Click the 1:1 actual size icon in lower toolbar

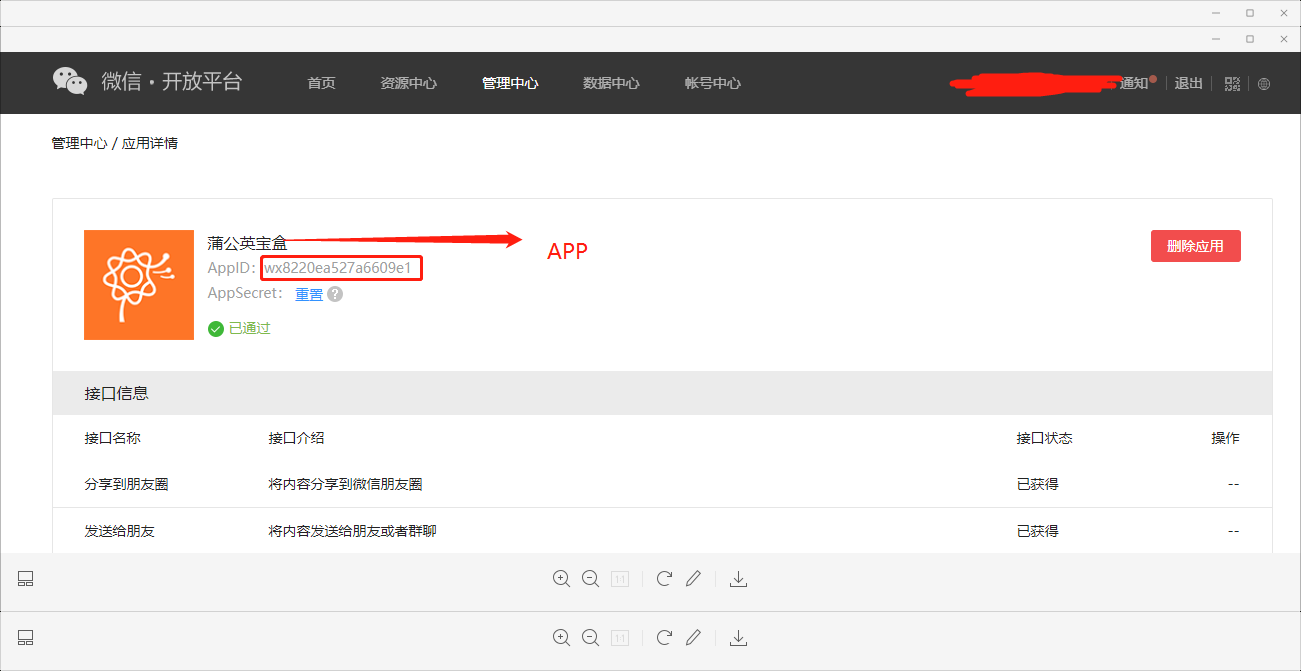(x=620, y=638)
